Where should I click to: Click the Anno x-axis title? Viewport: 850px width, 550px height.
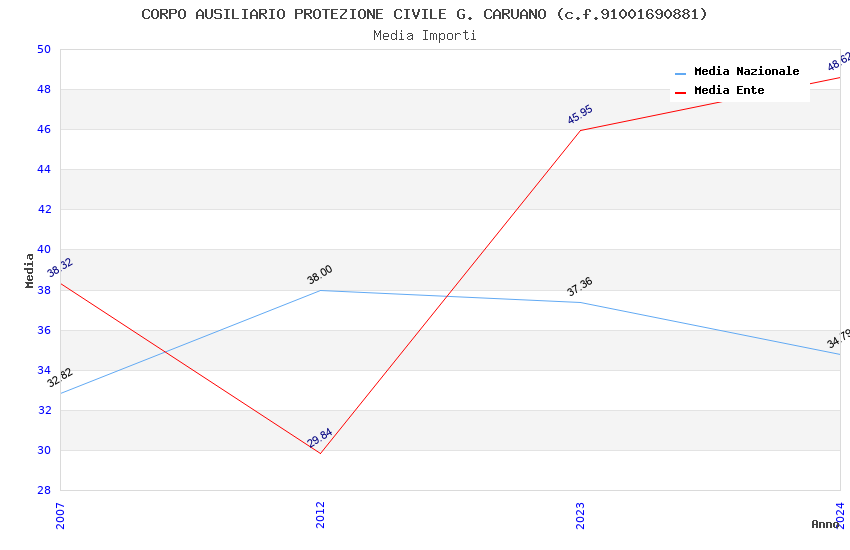point(825,524)
